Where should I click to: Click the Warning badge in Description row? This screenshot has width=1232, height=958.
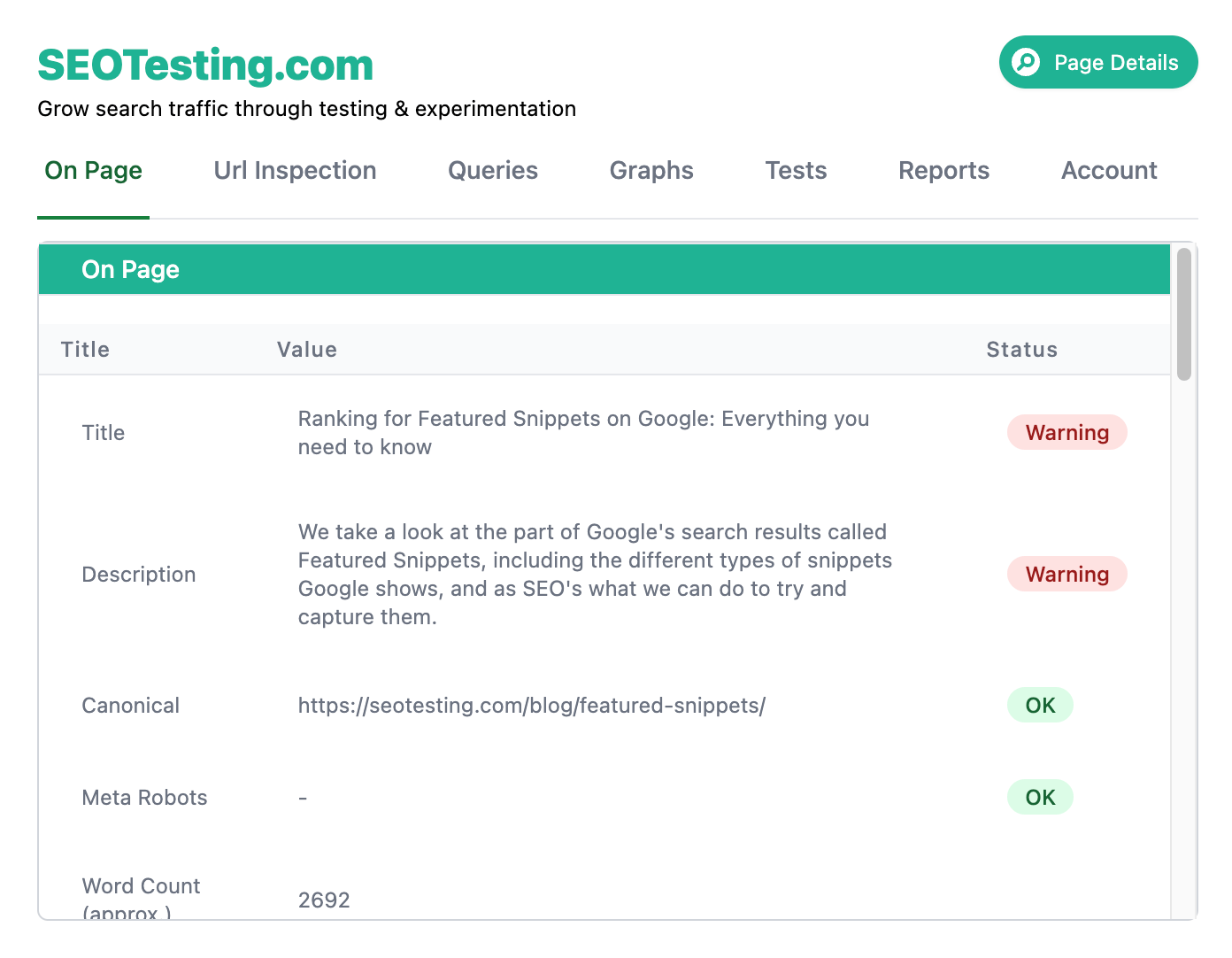(x=1066, y=574)
